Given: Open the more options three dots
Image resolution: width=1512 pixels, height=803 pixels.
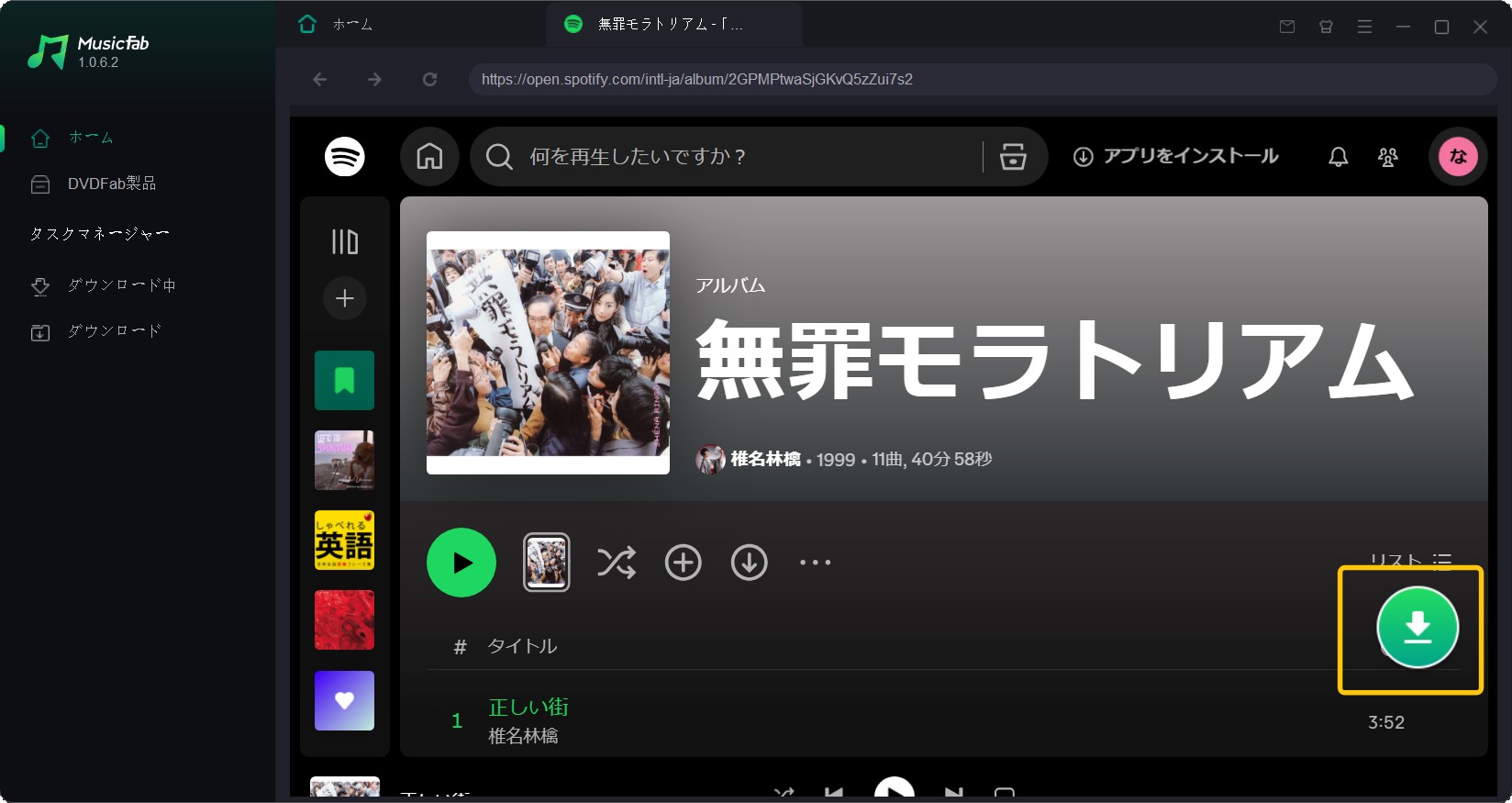Looking at the screenshot, I should coord(816,563).
